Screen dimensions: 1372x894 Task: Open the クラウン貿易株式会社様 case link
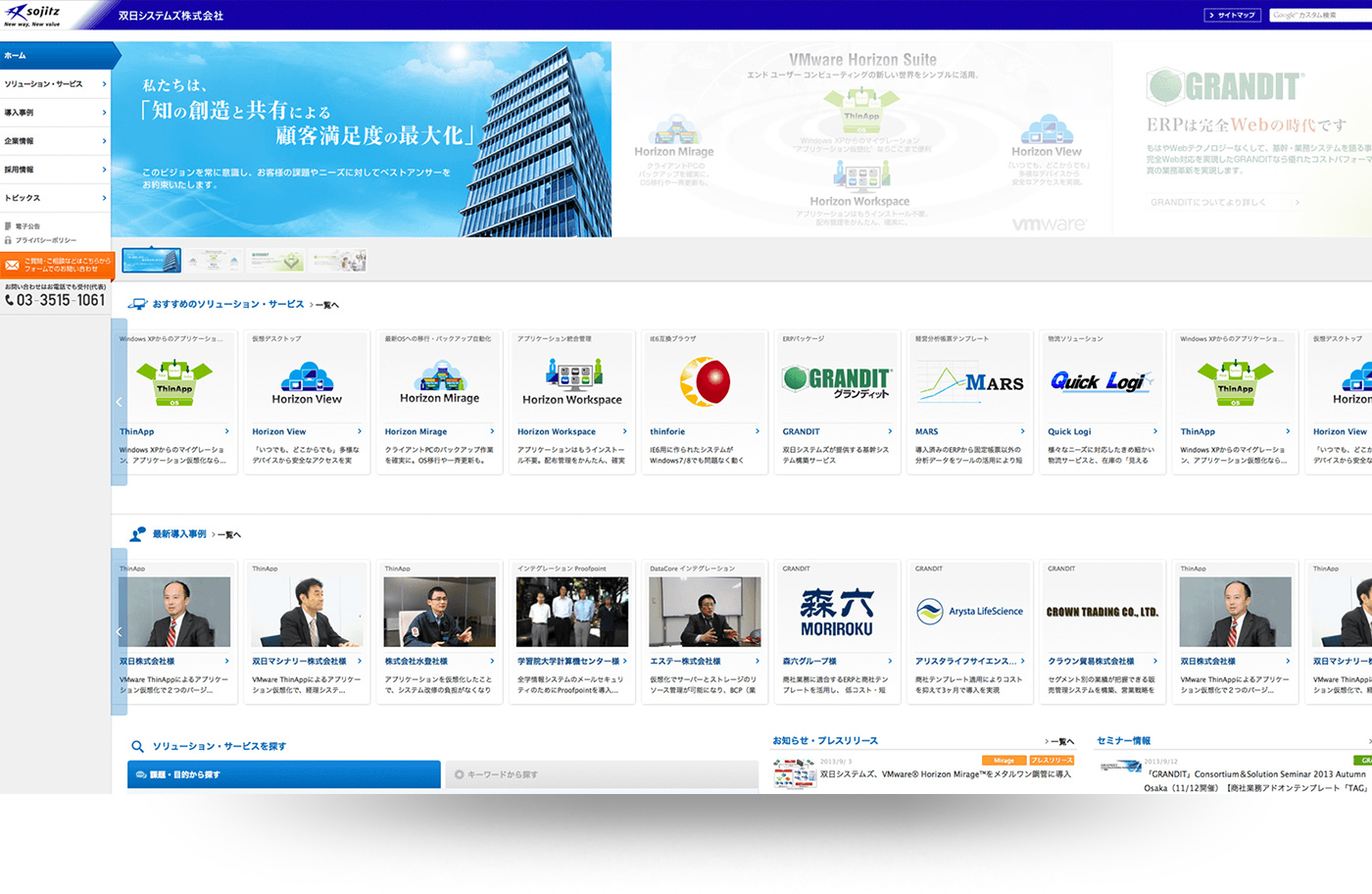[x=1091, y=662]
